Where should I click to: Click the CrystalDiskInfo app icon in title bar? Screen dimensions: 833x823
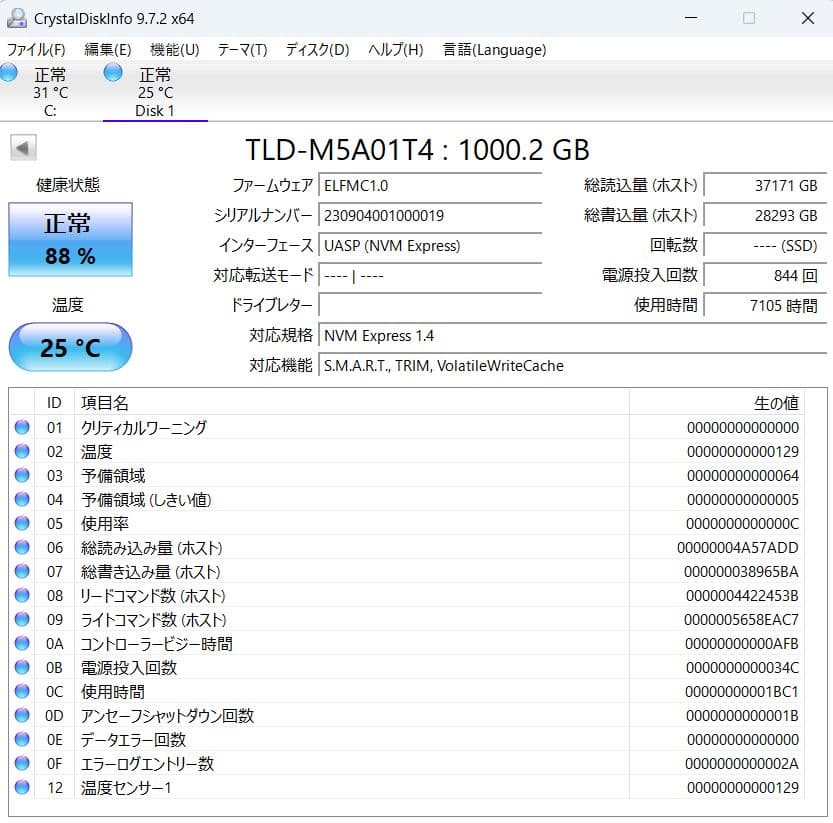(16, 18)
